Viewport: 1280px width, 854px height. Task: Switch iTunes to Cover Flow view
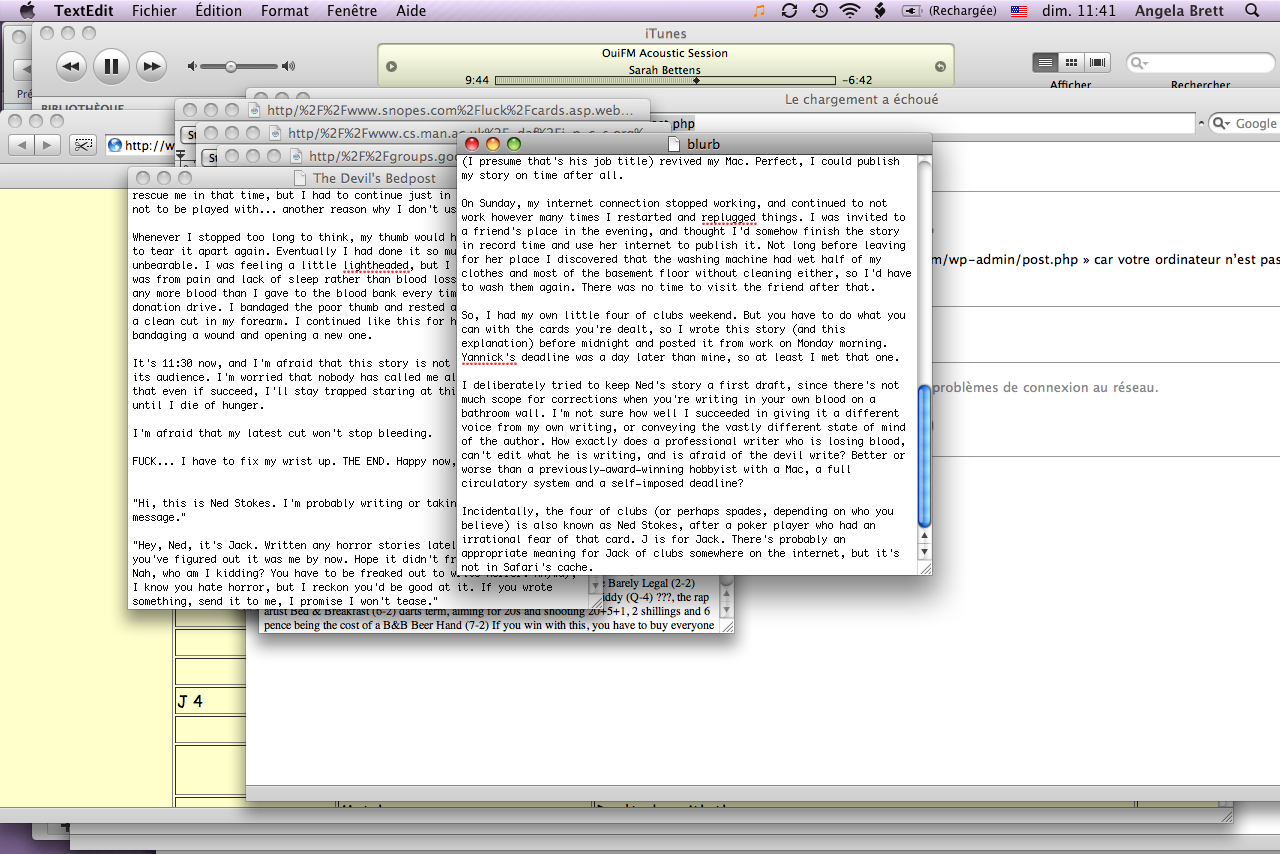coord(1098,63)
